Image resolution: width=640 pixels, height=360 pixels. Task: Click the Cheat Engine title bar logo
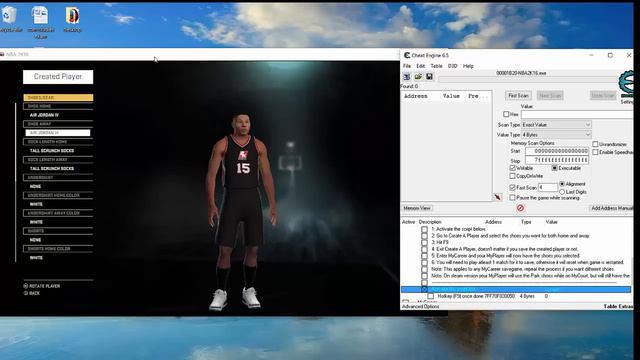pos(407,55)
